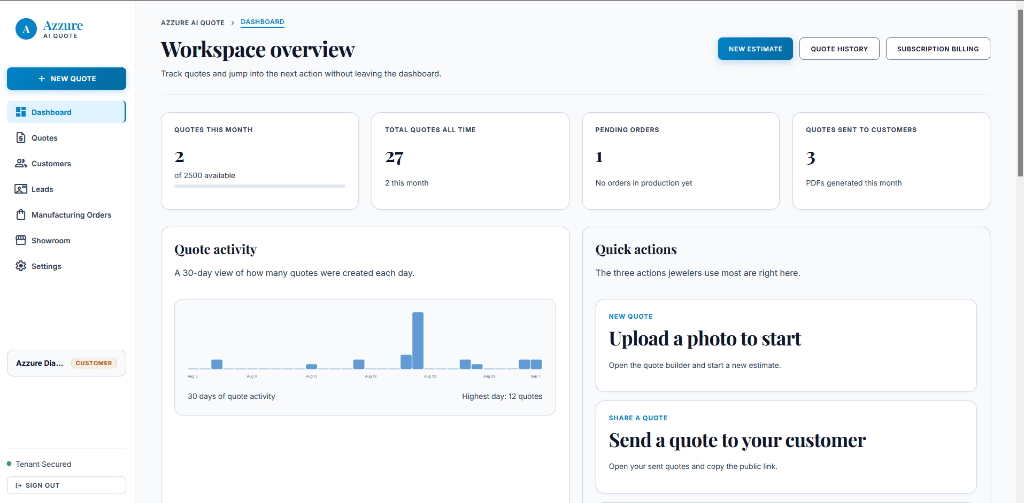Open Manufacturing Orders page
1024x503 pixels.
[x=66, y=215]
